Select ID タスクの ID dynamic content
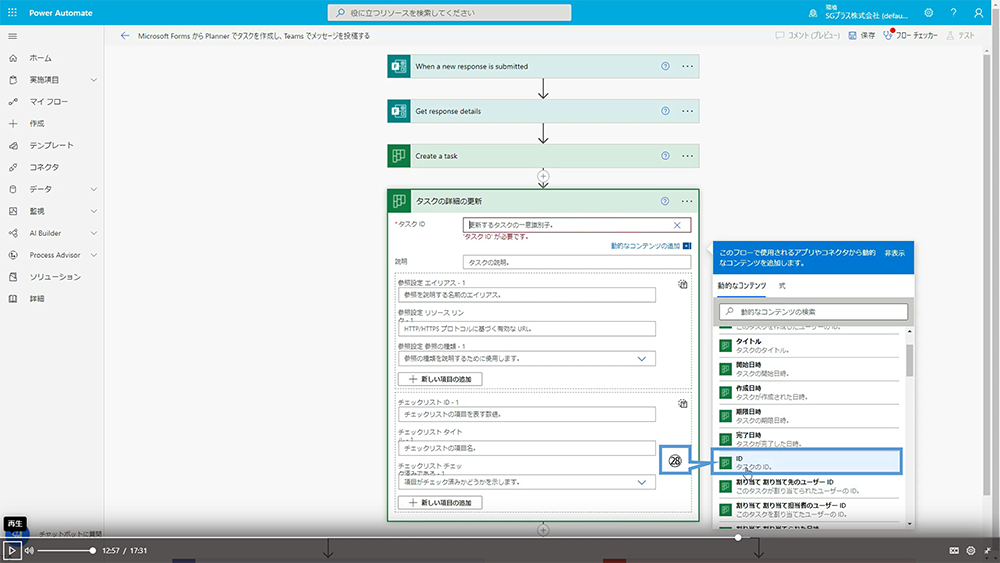Screen dimensions: 1000x563 806,462
